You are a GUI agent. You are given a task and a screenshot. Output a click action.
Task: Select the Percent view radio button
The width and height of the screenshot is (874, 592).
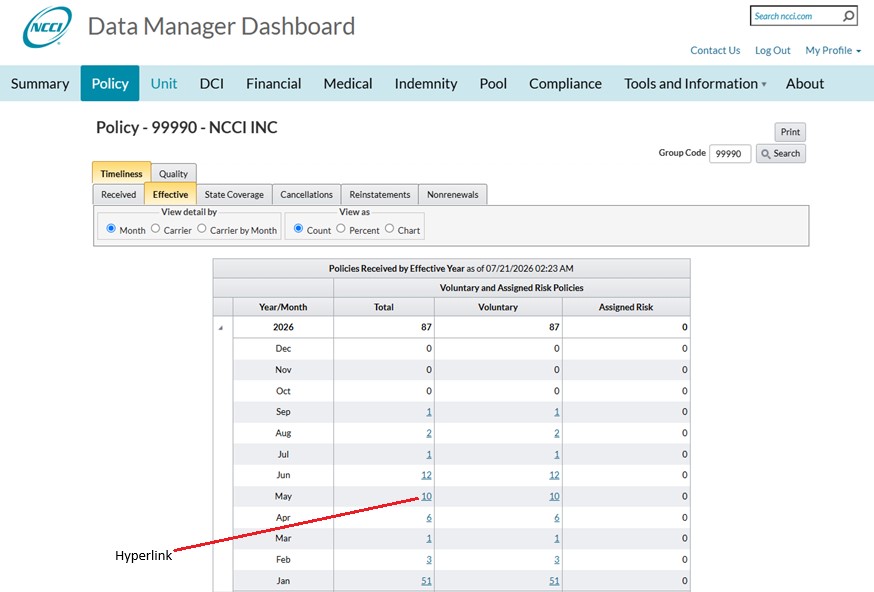coord(341,229)
